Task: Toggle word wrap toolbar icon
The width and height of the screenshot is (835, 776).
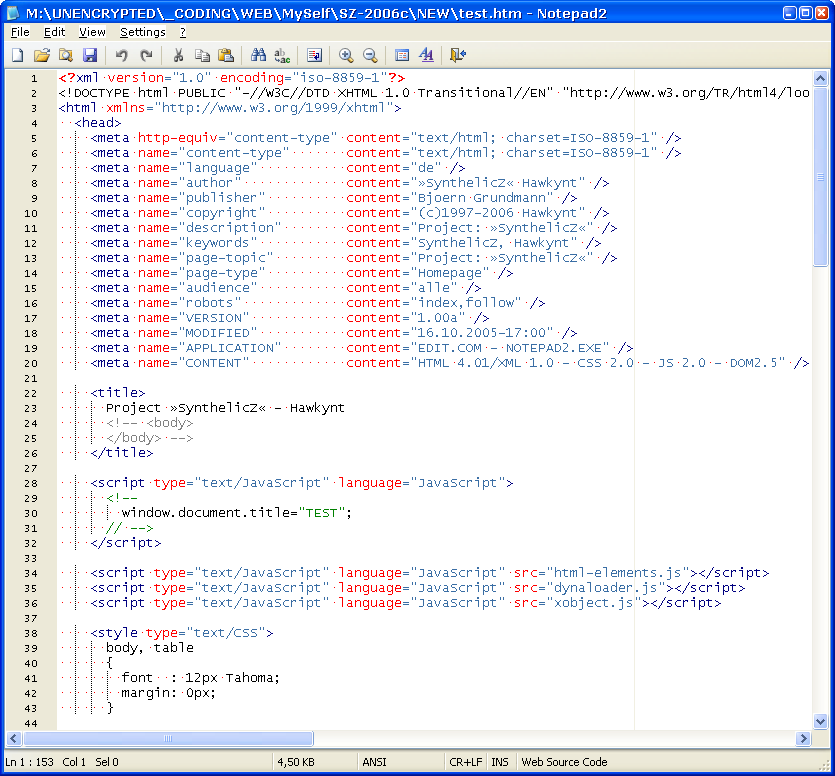Action: 314,55
